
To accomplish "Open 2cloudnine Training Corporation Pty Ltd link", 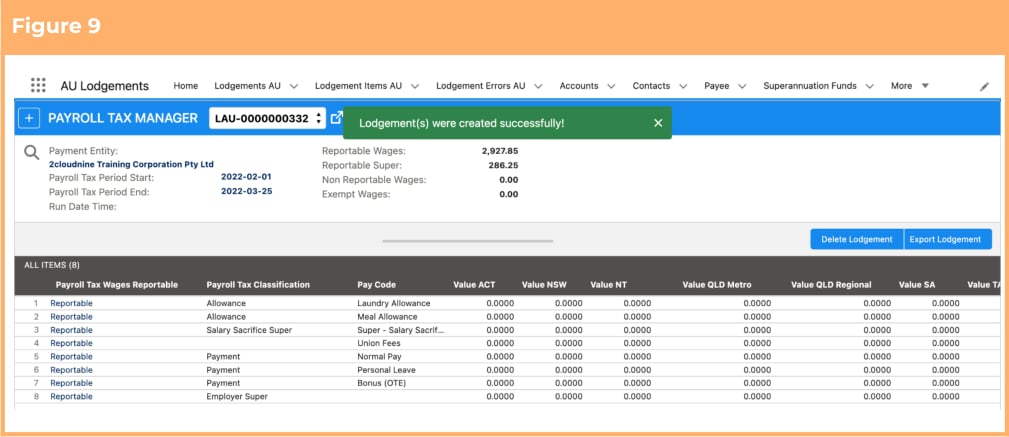I will click(x=131, y=165).
